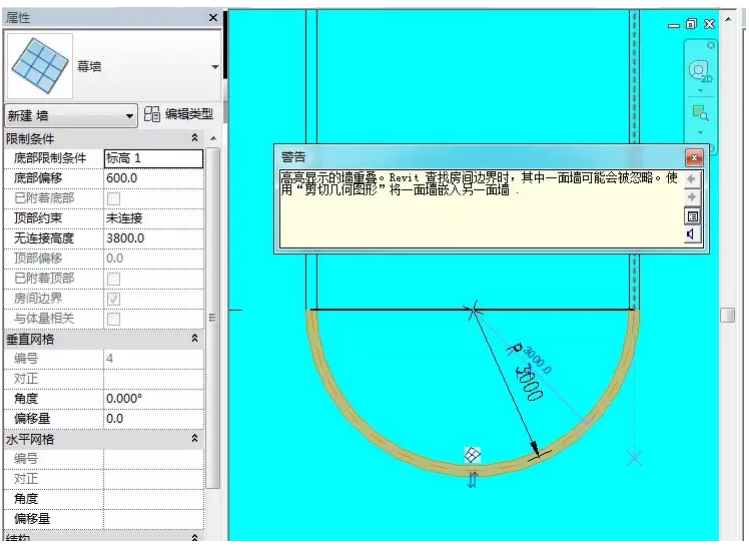Select the 无连接高度 label
The image size is (749, 546).
coord(44,238)
